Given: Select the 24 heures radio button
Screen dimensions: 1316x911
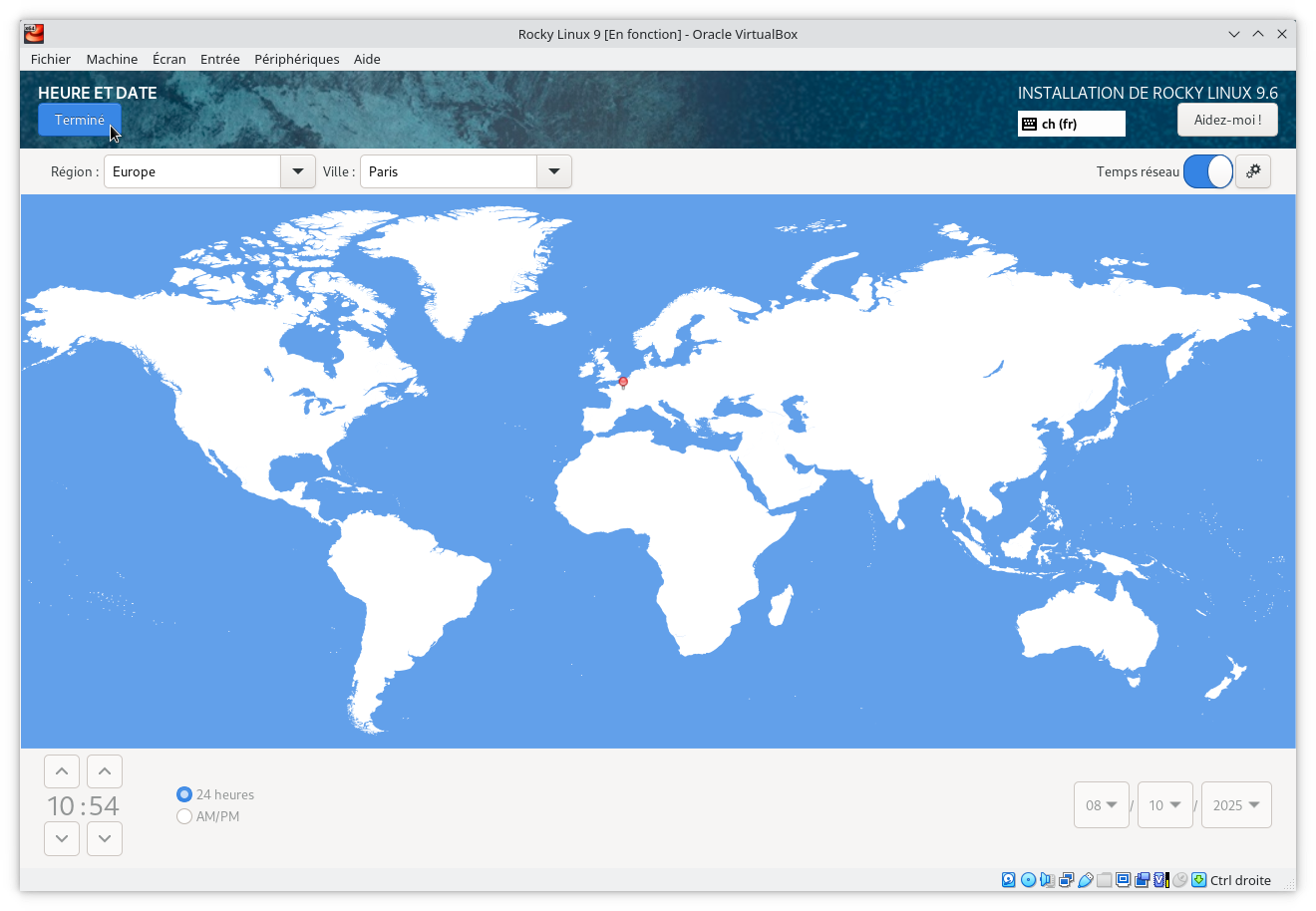Looking at the screenshot, I should 184,794.
